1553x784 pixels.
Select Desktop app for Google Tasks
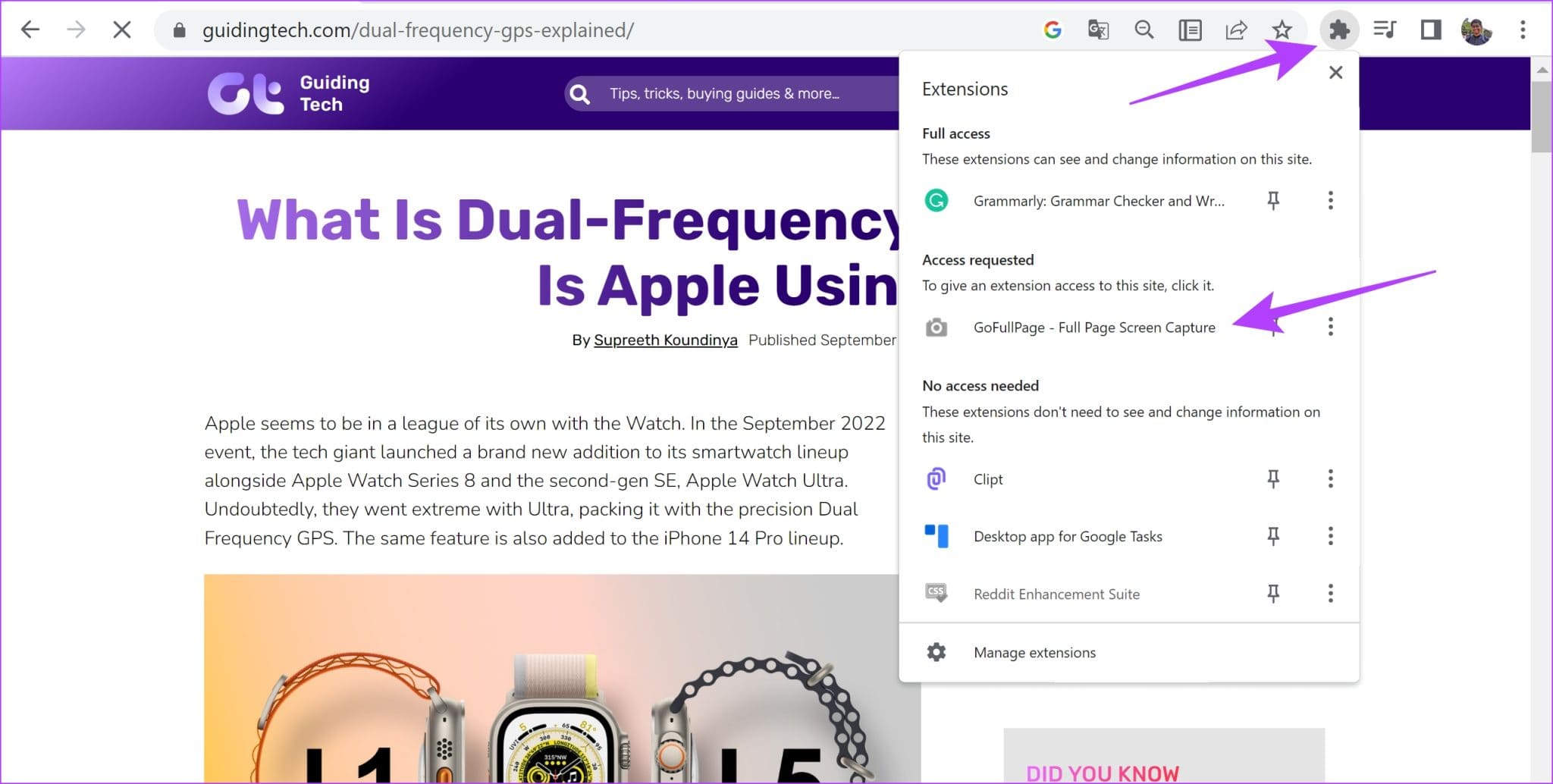click(1068, 537)
